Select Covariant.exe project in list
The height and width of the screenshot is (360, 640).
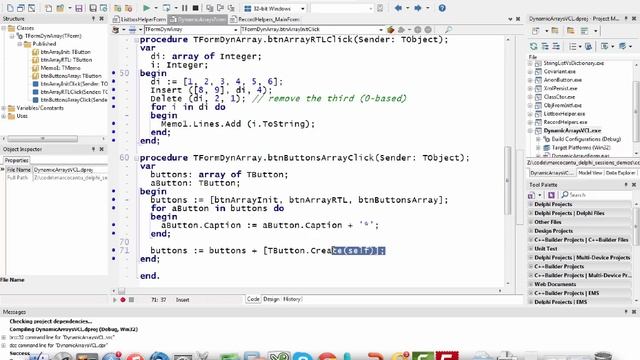(x=559, y=71)
